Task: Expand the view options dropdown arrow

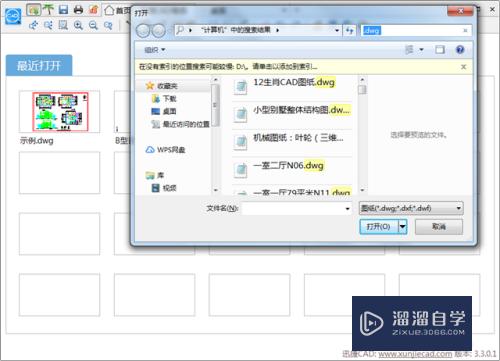Action: (x=421, y=50)
